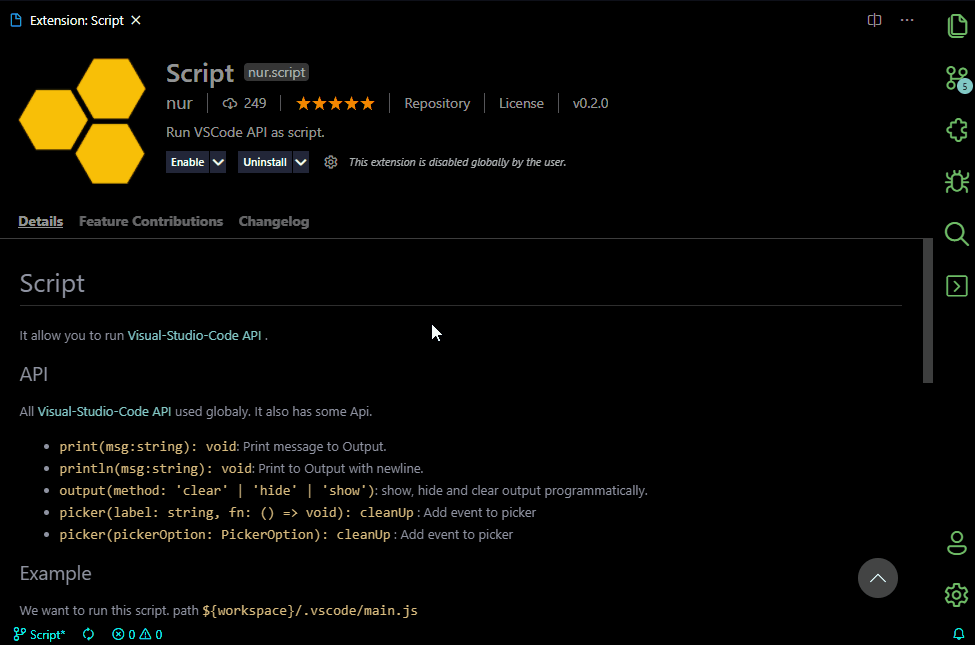This screenshot has width=975, height=645.
Task: Click the 249 install count
Action: [244, 103]
